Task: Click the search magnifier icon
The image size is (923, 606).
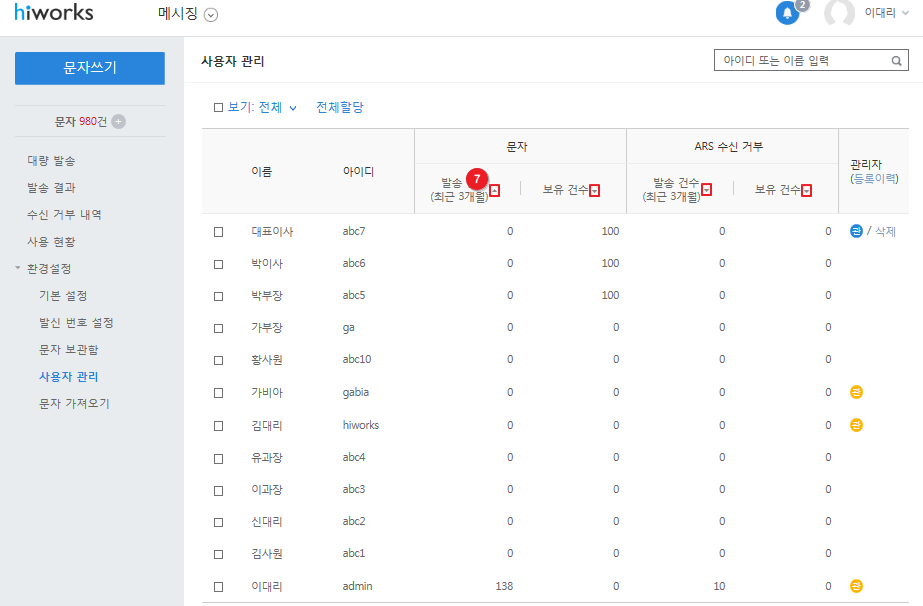Action: pyautogui.click(x=897, y=61)
